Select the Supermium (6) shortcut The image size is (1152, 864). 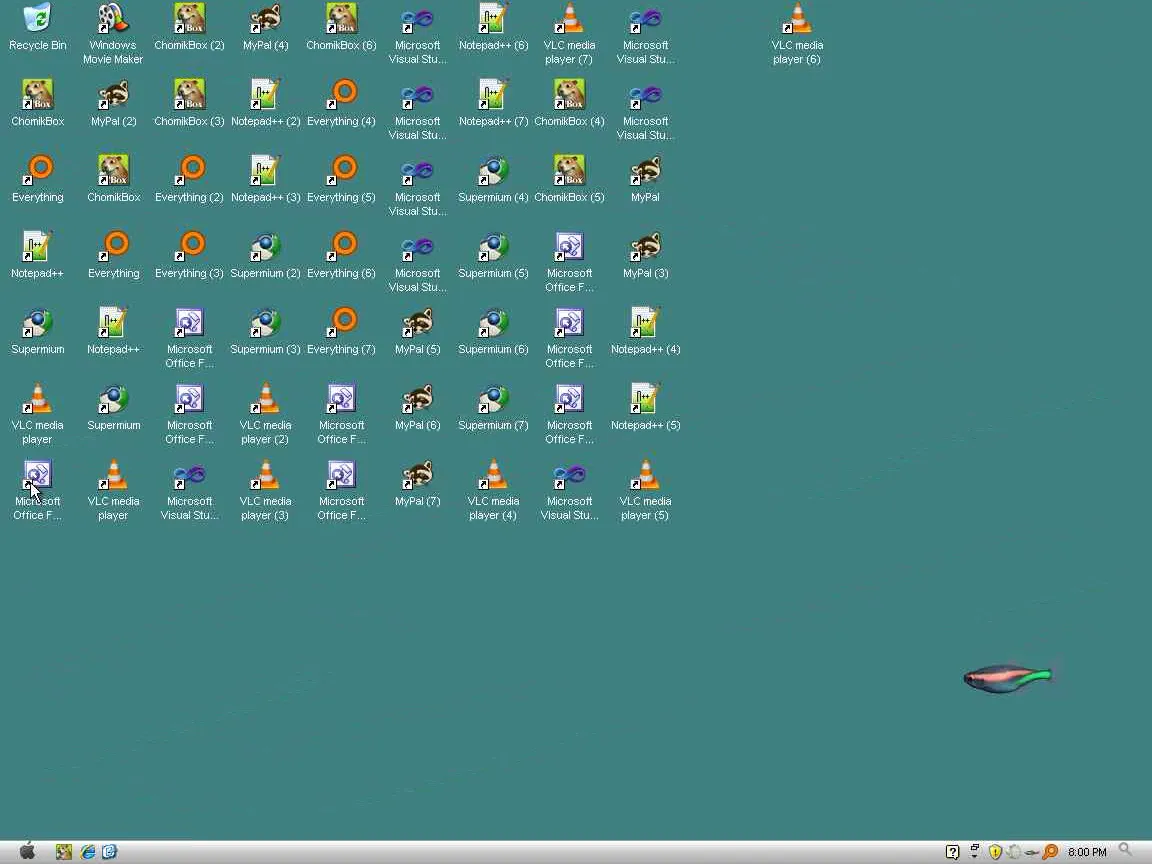point(494,331)
